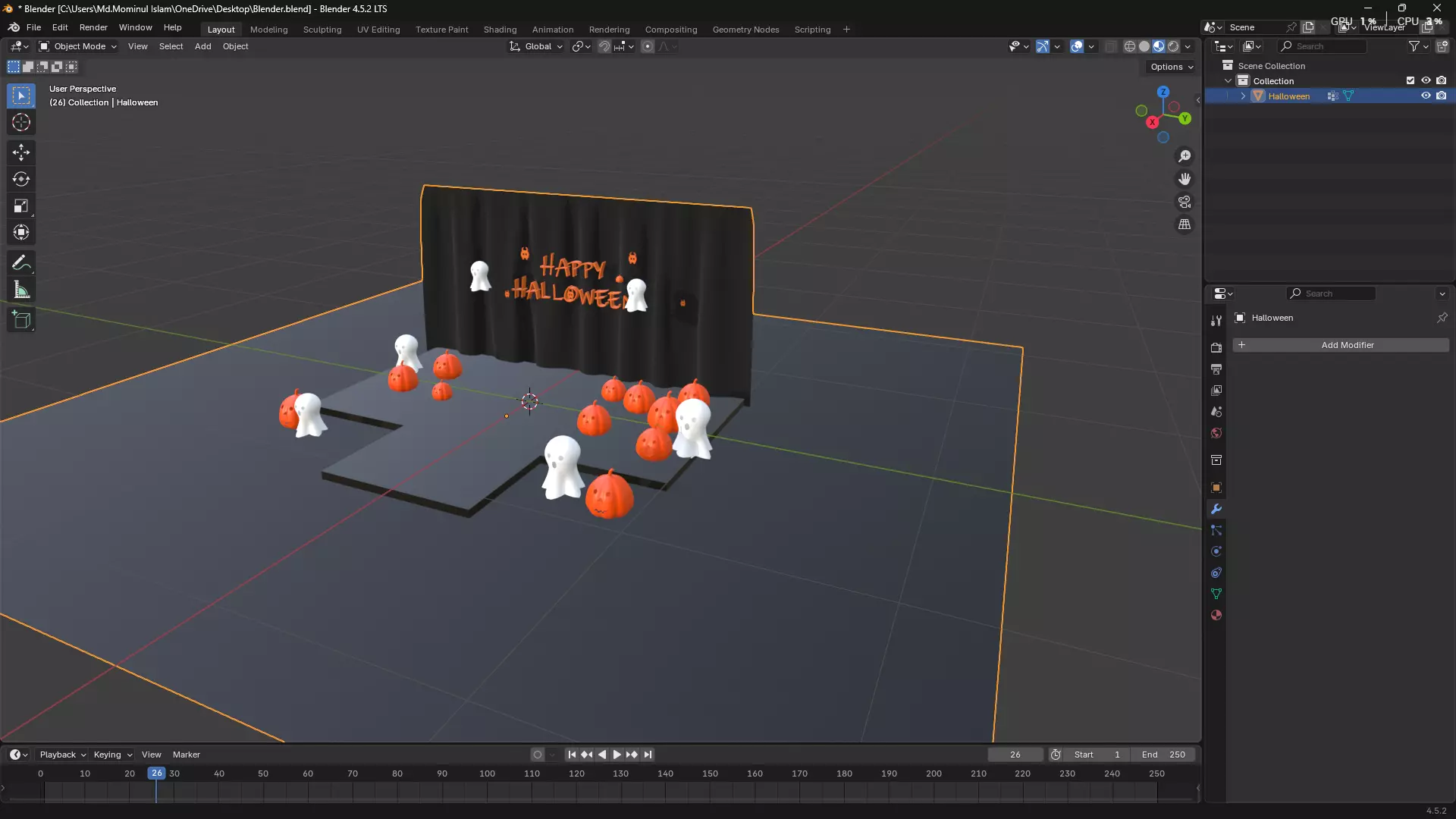Switch to rendered viewport shading

click(1173, 46)
